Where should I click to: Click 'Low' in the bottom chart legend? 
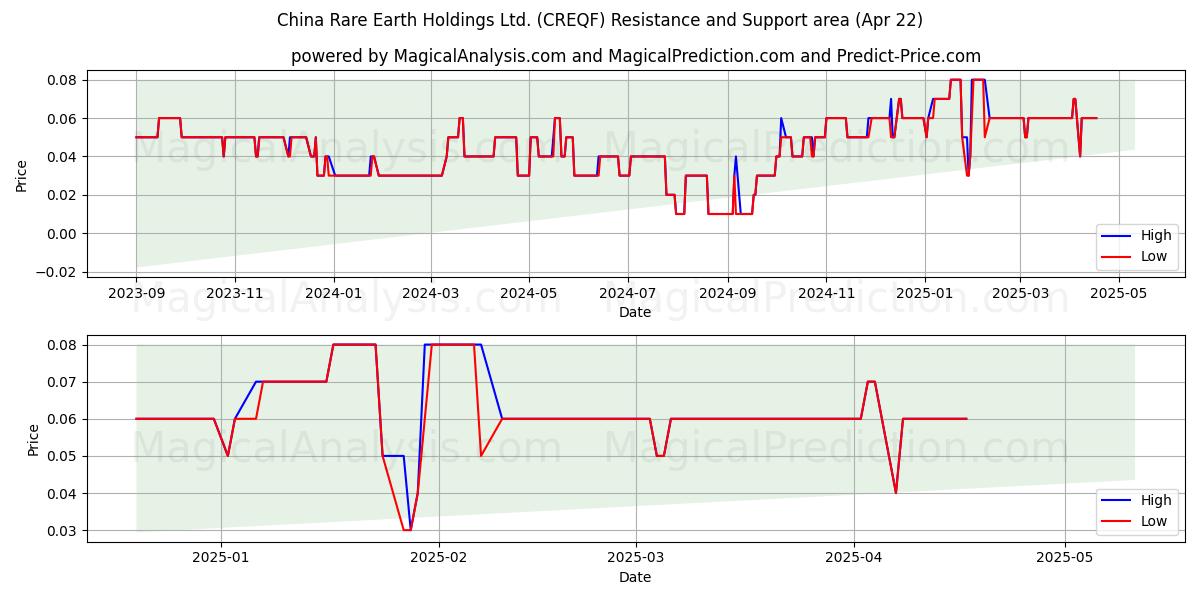[x=1154, y=520]
